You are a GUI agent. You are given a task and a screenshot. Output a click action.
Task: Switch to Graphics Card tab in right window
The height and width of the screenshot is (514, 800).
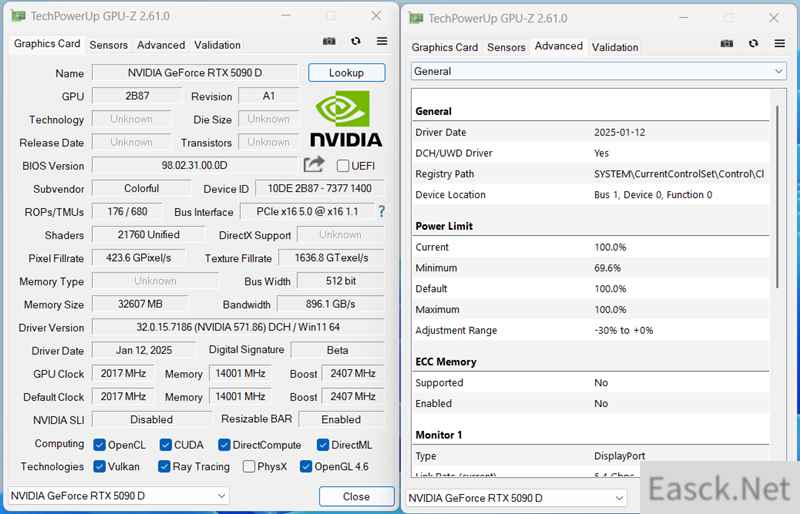coord(445,47)
